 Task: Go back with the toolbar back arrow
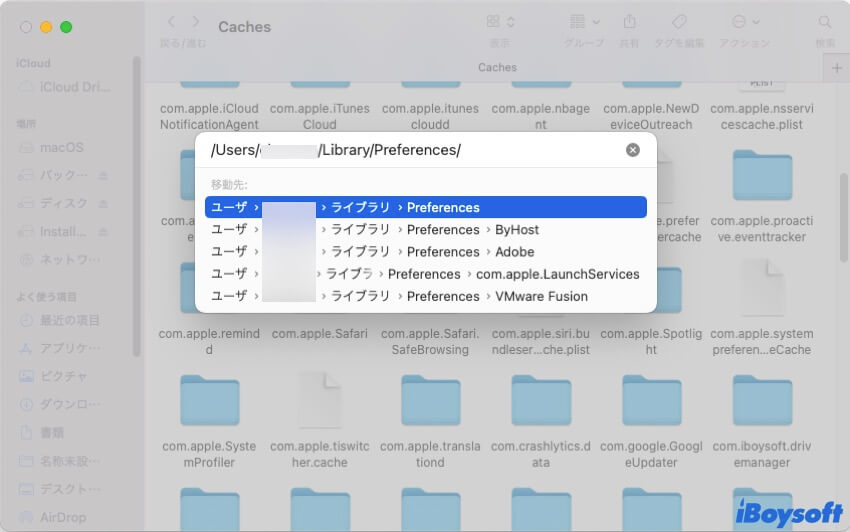coord(171,22)
